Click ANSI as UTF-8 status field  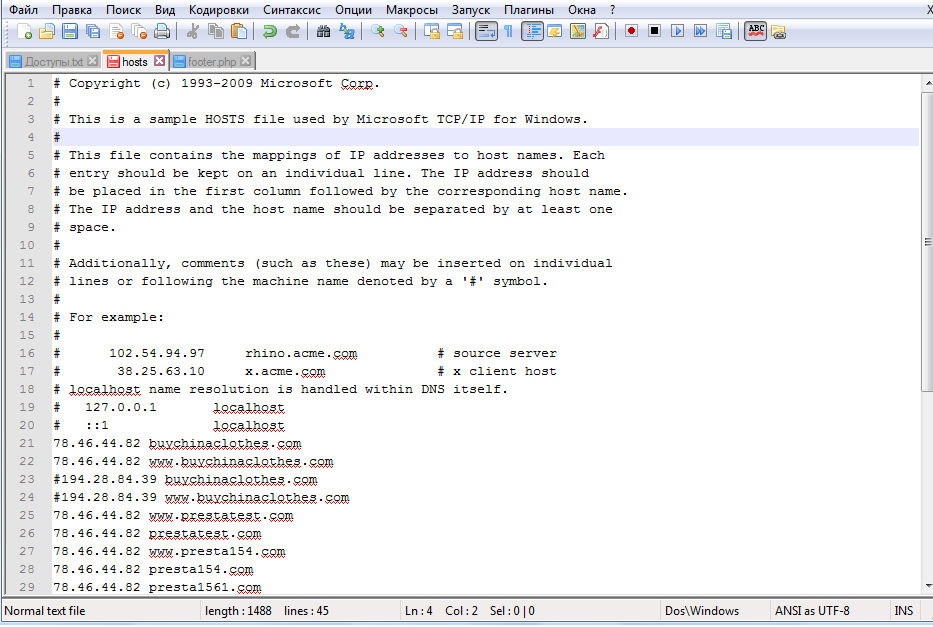(x=812, y=611)
